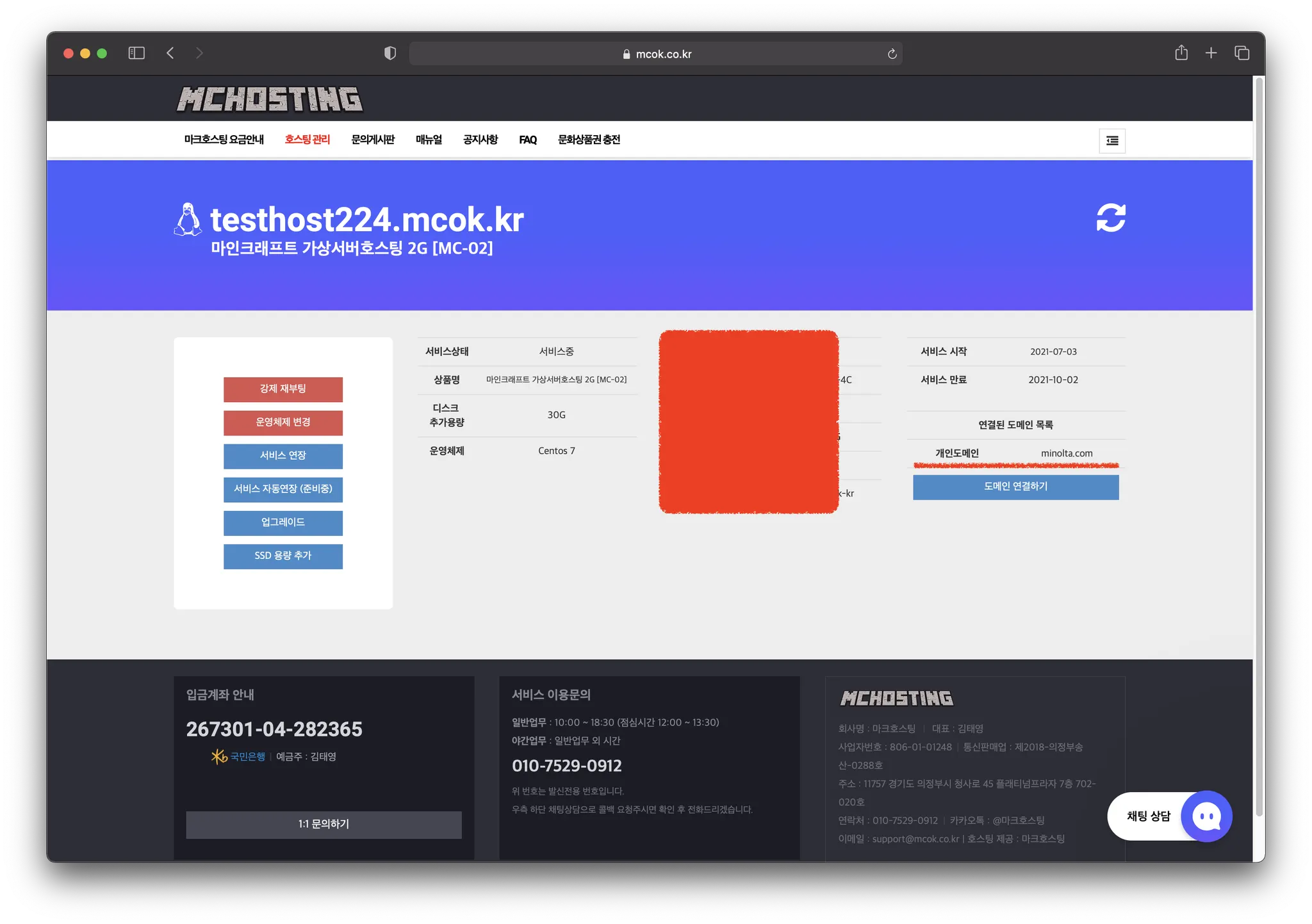This screenshot has height=924, width=1312.
Task: Toggle Safari sidebar icon
Action: point(136,53)
